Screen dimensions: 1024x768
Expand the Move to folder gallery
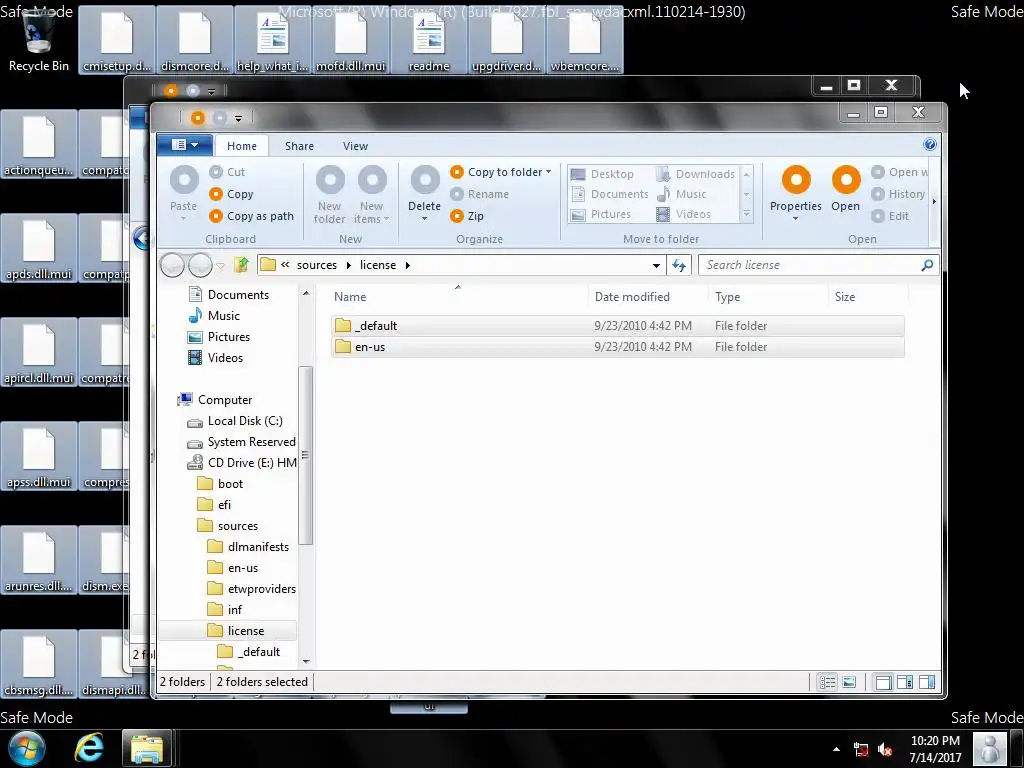[746, 214]
